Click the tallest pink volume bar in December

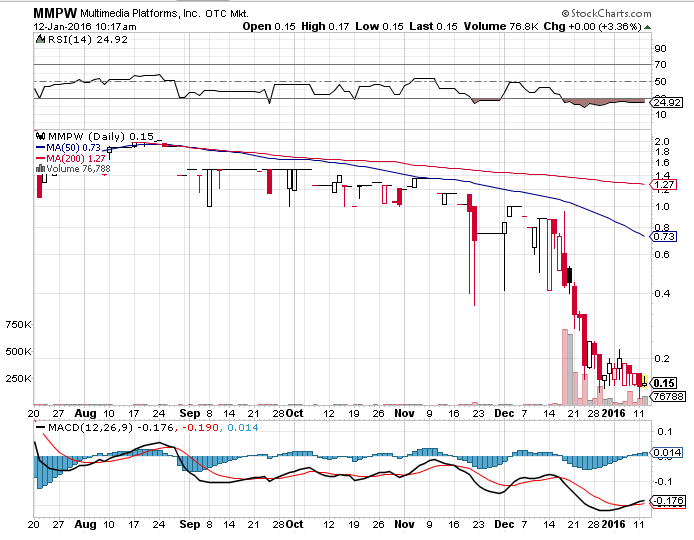[565, 366]
